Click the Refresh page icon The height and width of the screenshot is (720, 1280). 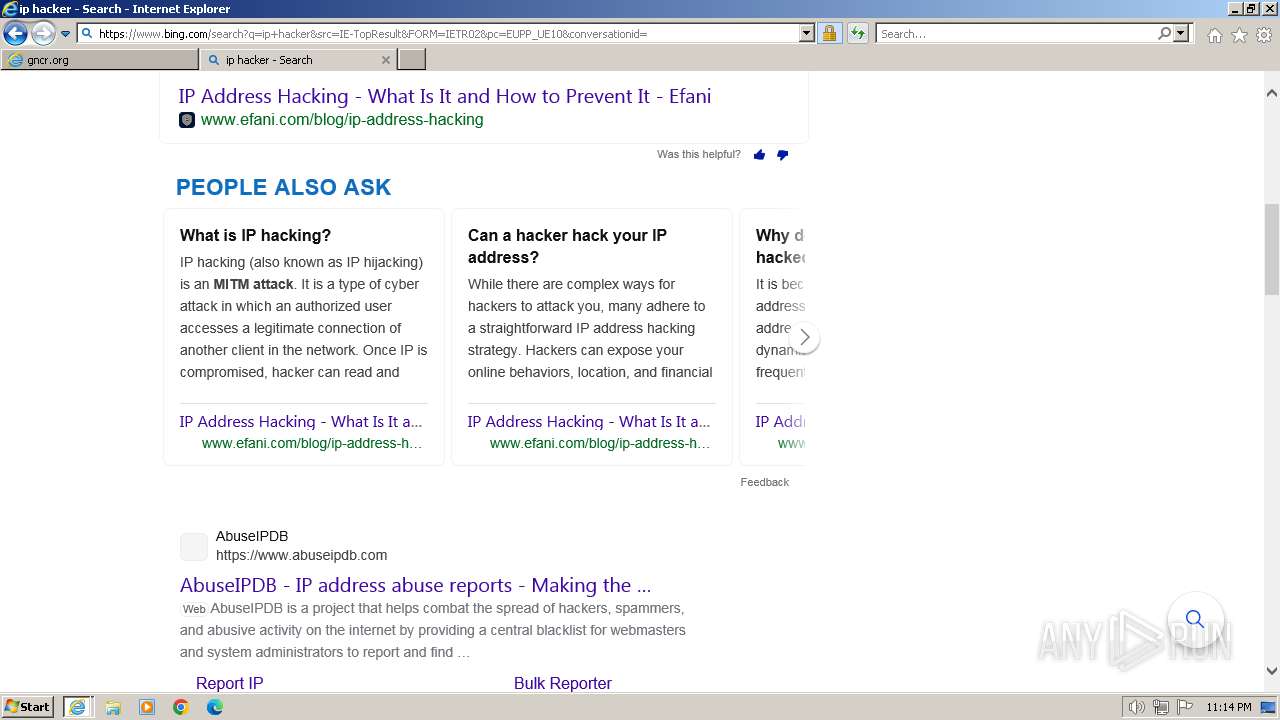tap(857, 33)
